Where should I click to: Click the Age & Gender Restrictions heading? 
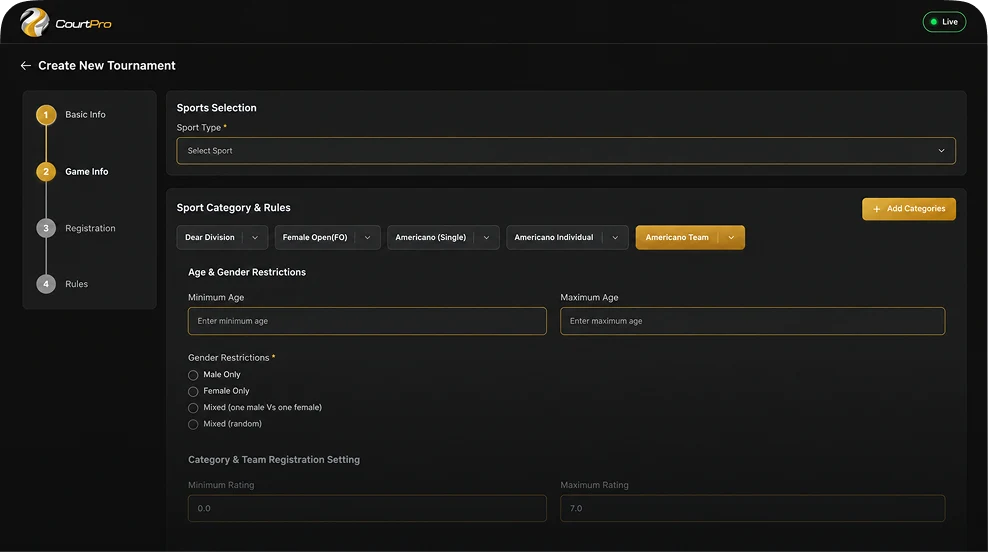click(246, 272)
